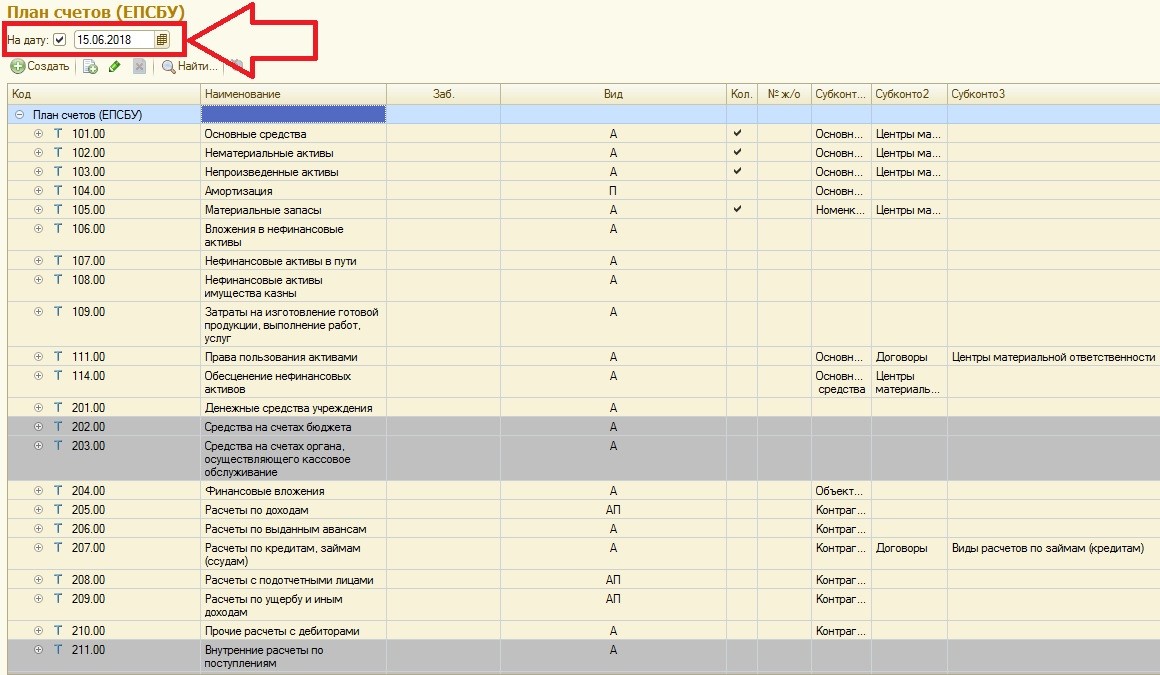The height and width of the screenshot is (675, 1160).
Task: Click the T icon of account 201.00
Action: coord(58,408)
